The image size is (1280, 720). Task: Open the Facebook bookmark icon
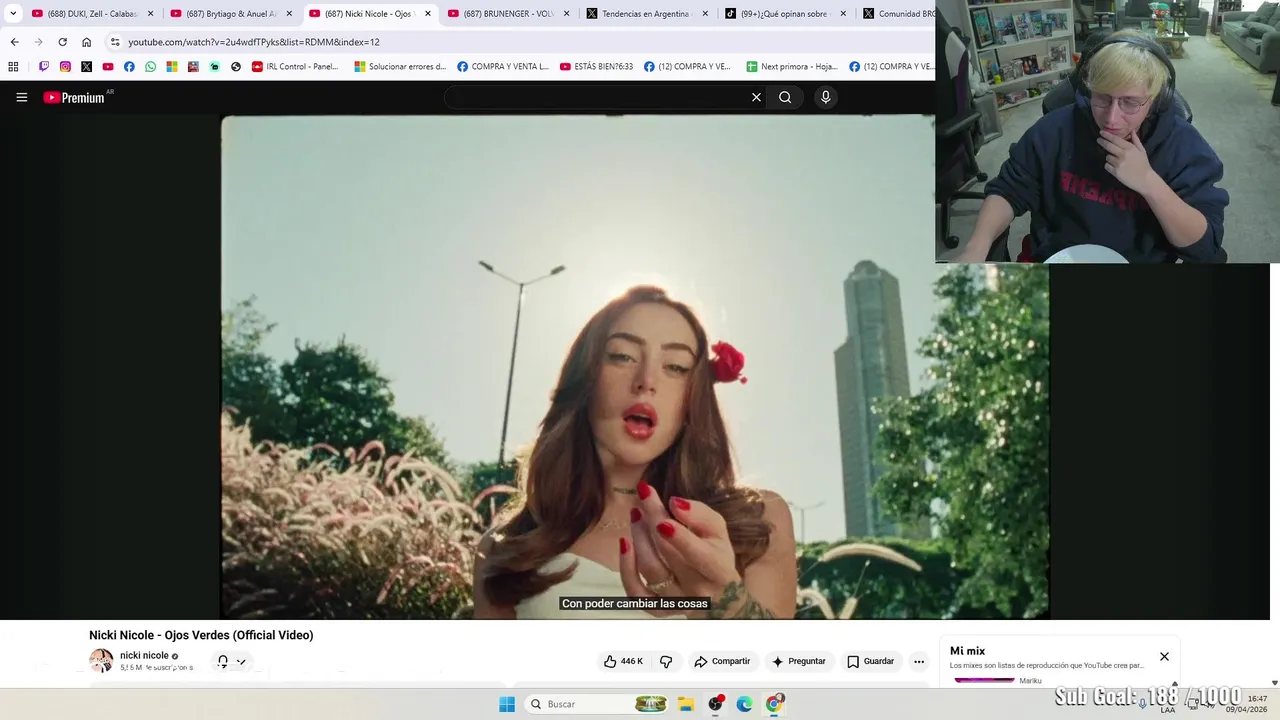coord(129,67)
